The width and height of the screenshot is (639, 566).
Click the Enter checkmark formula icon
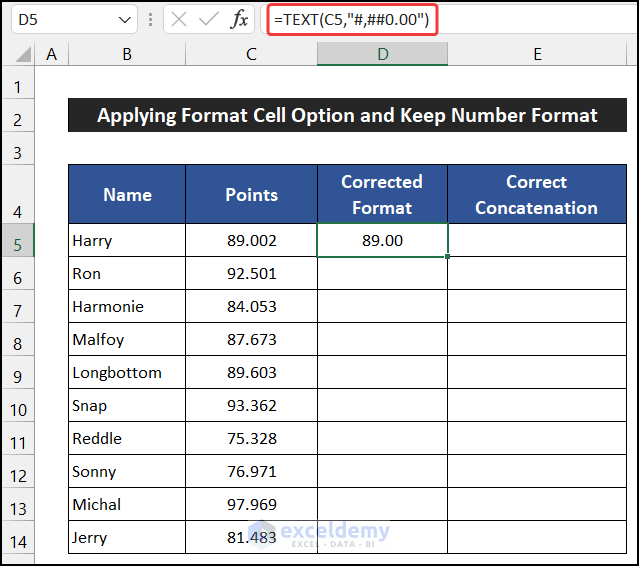point(208,20)
